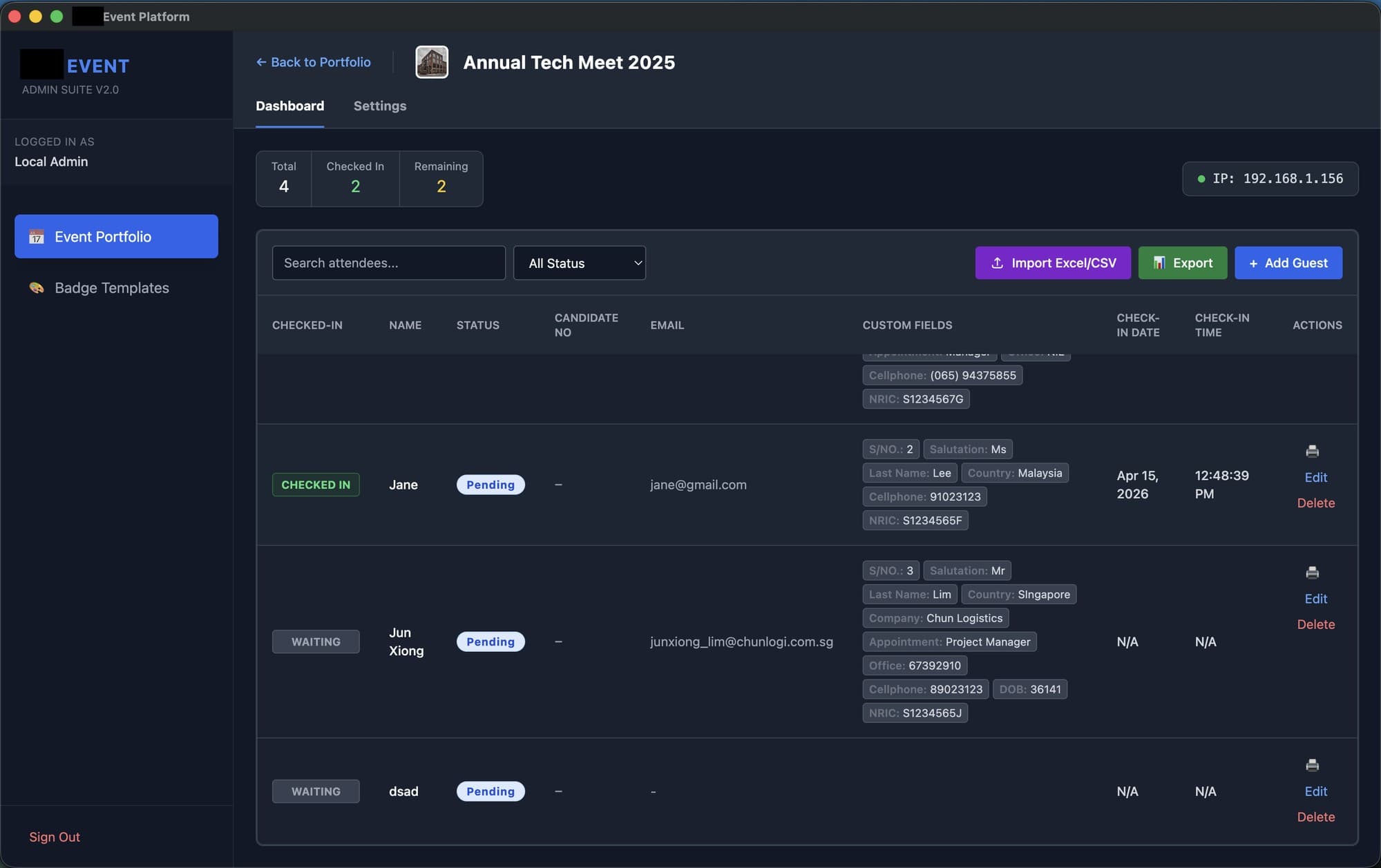Screen dimensions: 1381x868
Task: Click the Appointment: Project Manager tag
Action: coord(949,642)
